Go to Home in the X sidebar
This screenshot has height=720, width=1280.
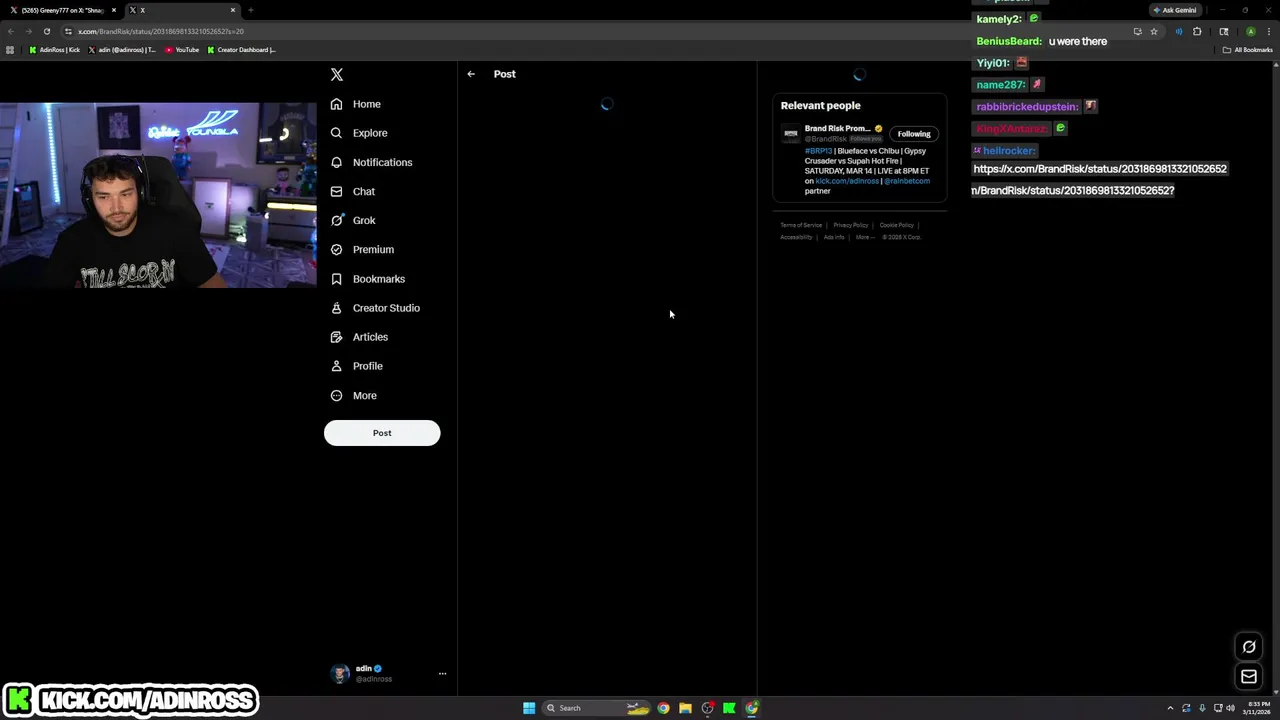pyautogui.click(x=356, y=104)
